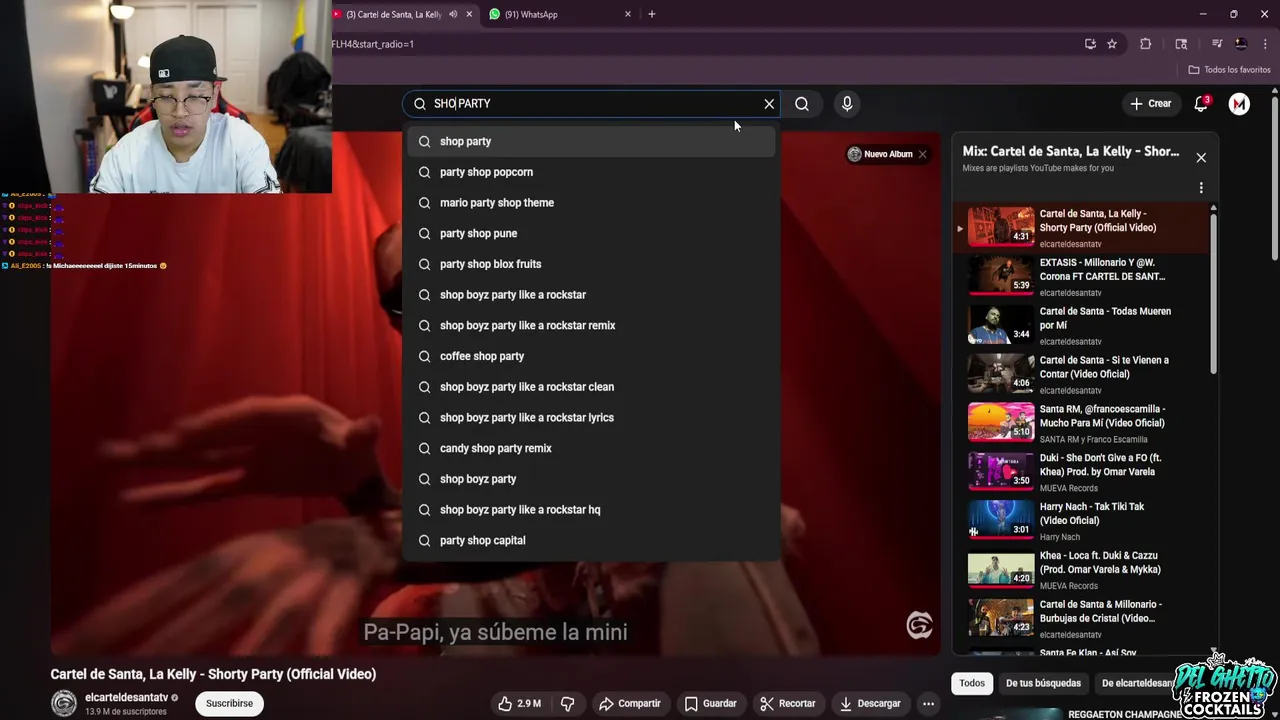Select suggestion 'shop party'
The image size is (1280, 720).
[x=591, y=142]
